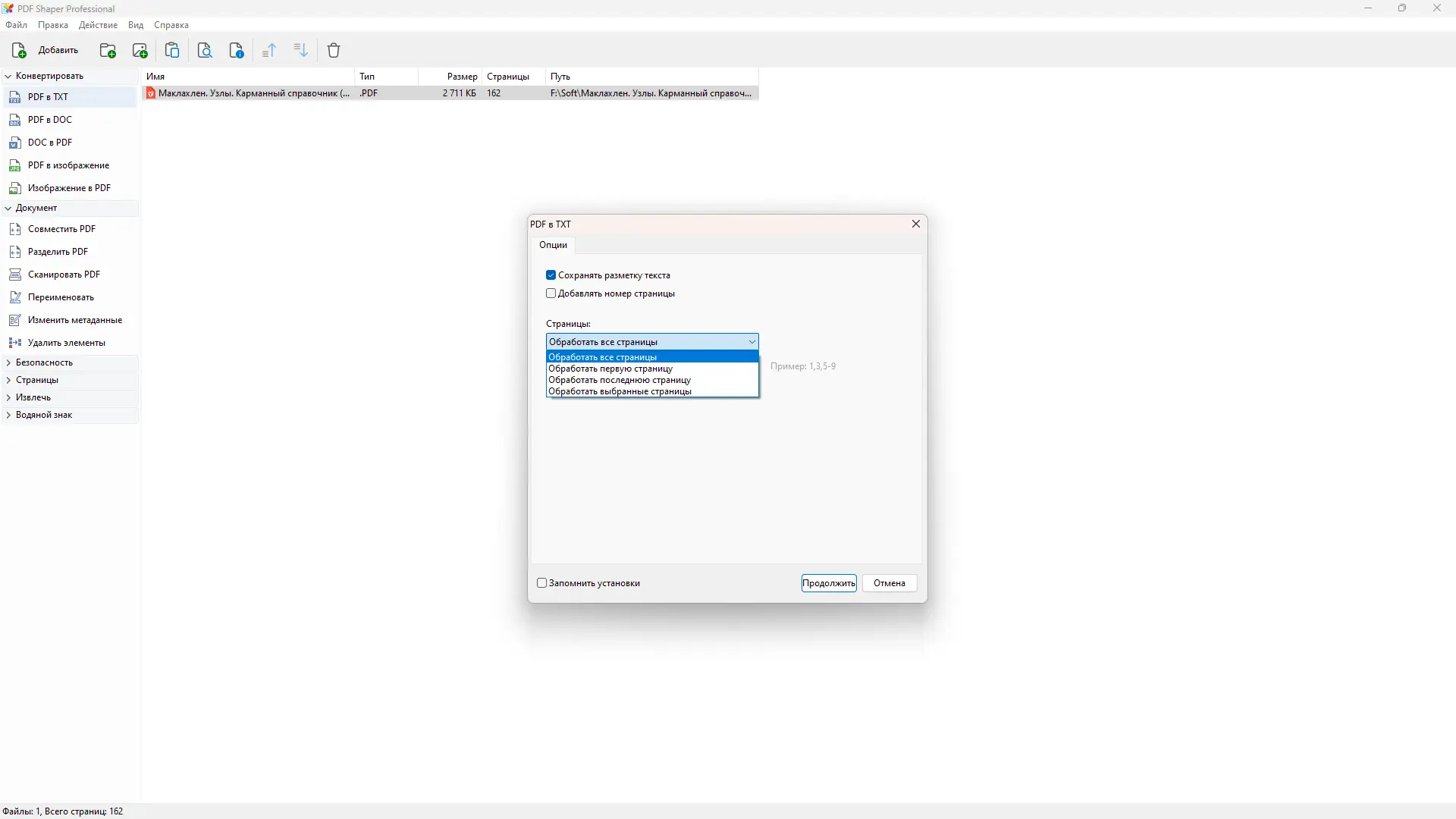Open the 'Действие' menu
The image size is (1456, 819).
(x=98, y=25)
